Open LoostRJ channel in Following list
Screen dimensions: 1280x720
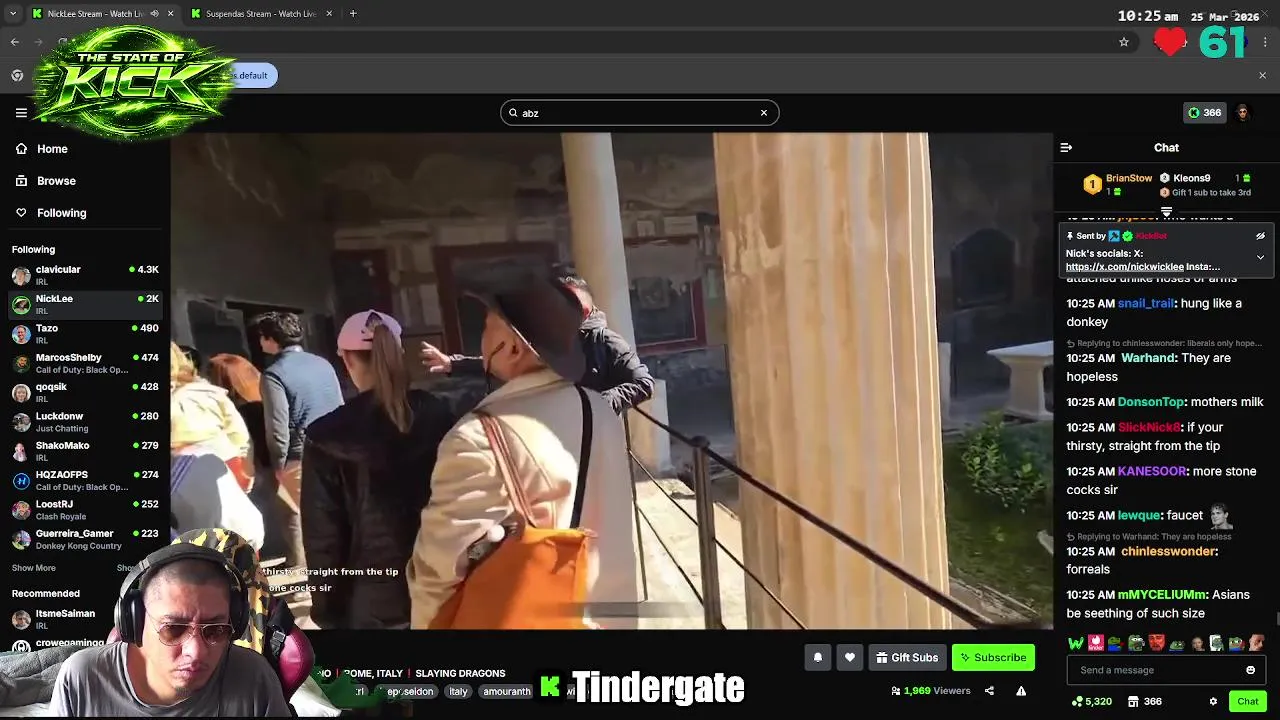tap(85, 510)
